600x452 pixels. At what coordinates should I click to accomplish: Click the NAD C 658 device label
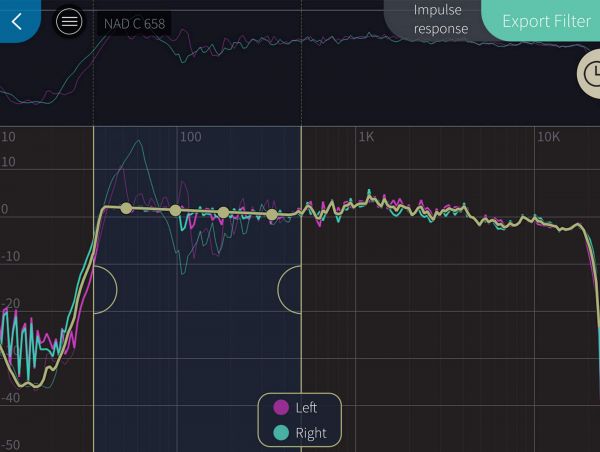click(x=134, y=23)
